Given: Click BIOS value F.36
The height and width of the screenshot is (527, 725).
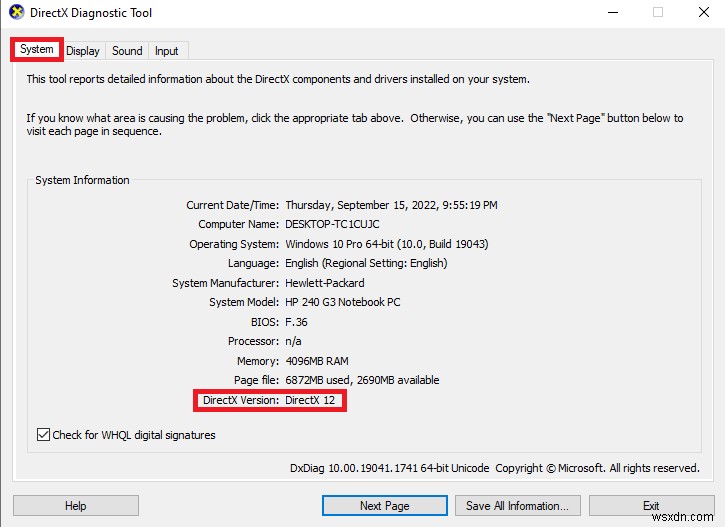Looking at the screenshot, I should [296, 322].
